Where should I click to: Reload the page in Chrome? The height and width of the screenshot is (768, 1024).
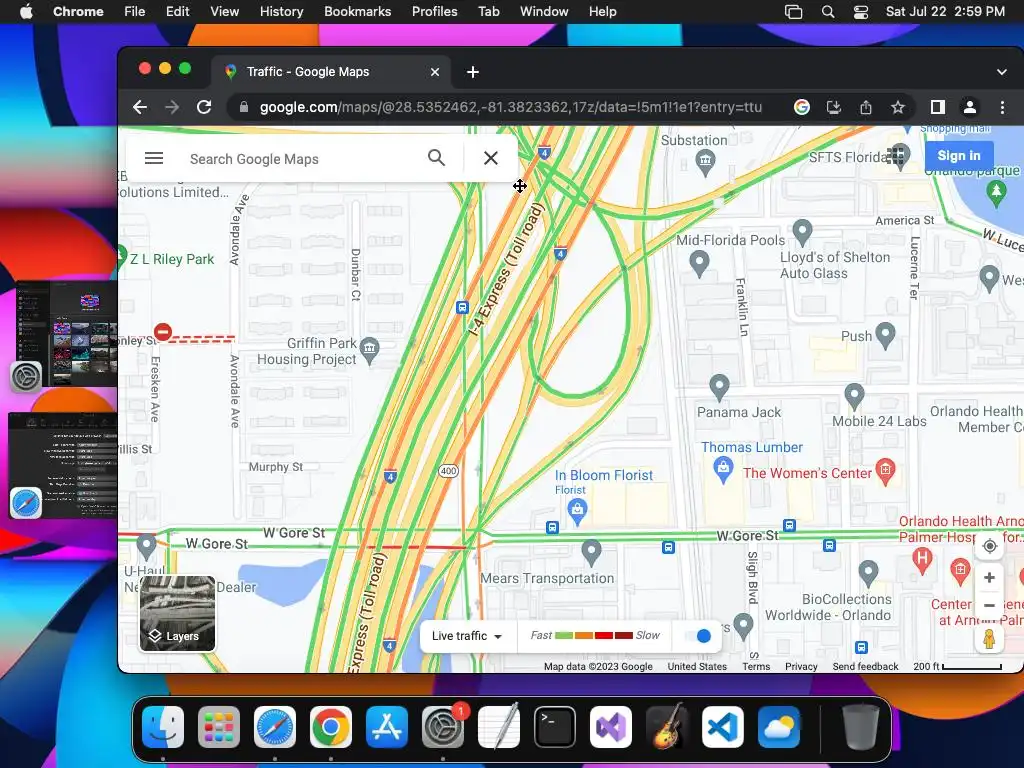204,107
